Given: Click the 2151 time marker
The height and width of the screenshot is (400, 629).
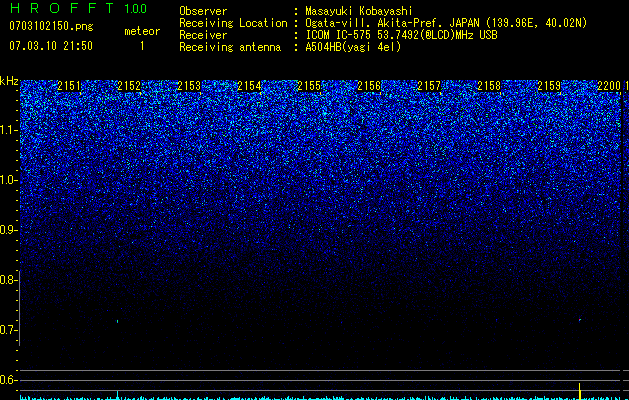Looking at the screenshot, I should [x=69, y=86].
